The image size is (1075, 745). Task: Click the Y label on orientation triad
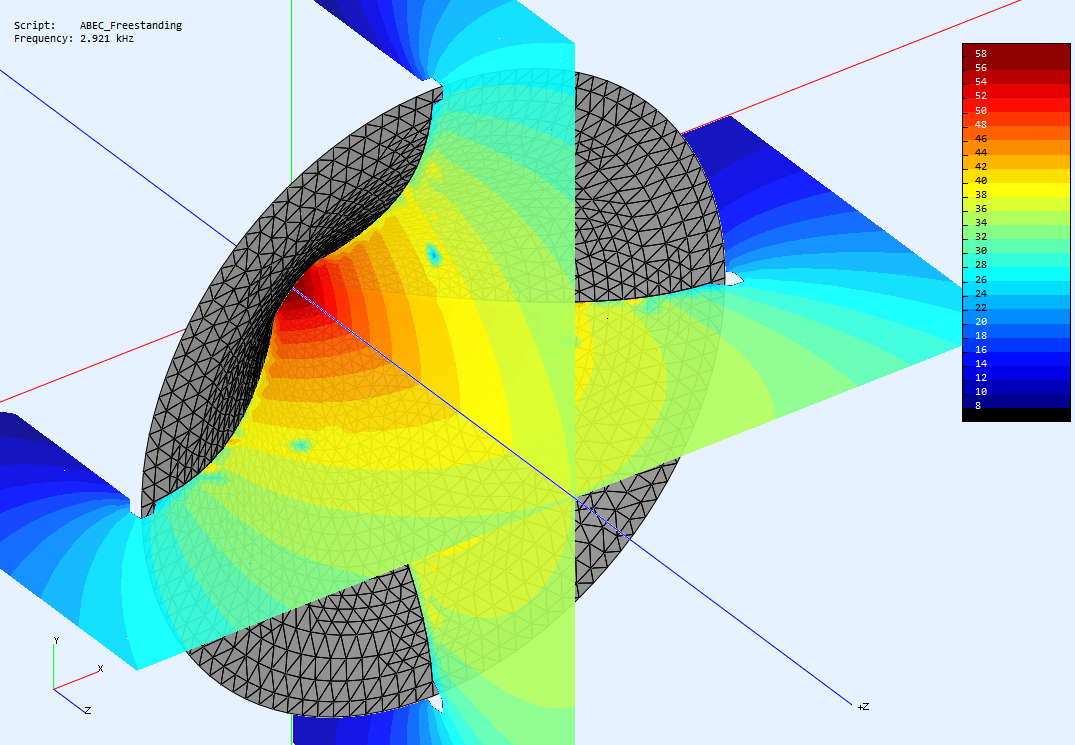(56, 641)
